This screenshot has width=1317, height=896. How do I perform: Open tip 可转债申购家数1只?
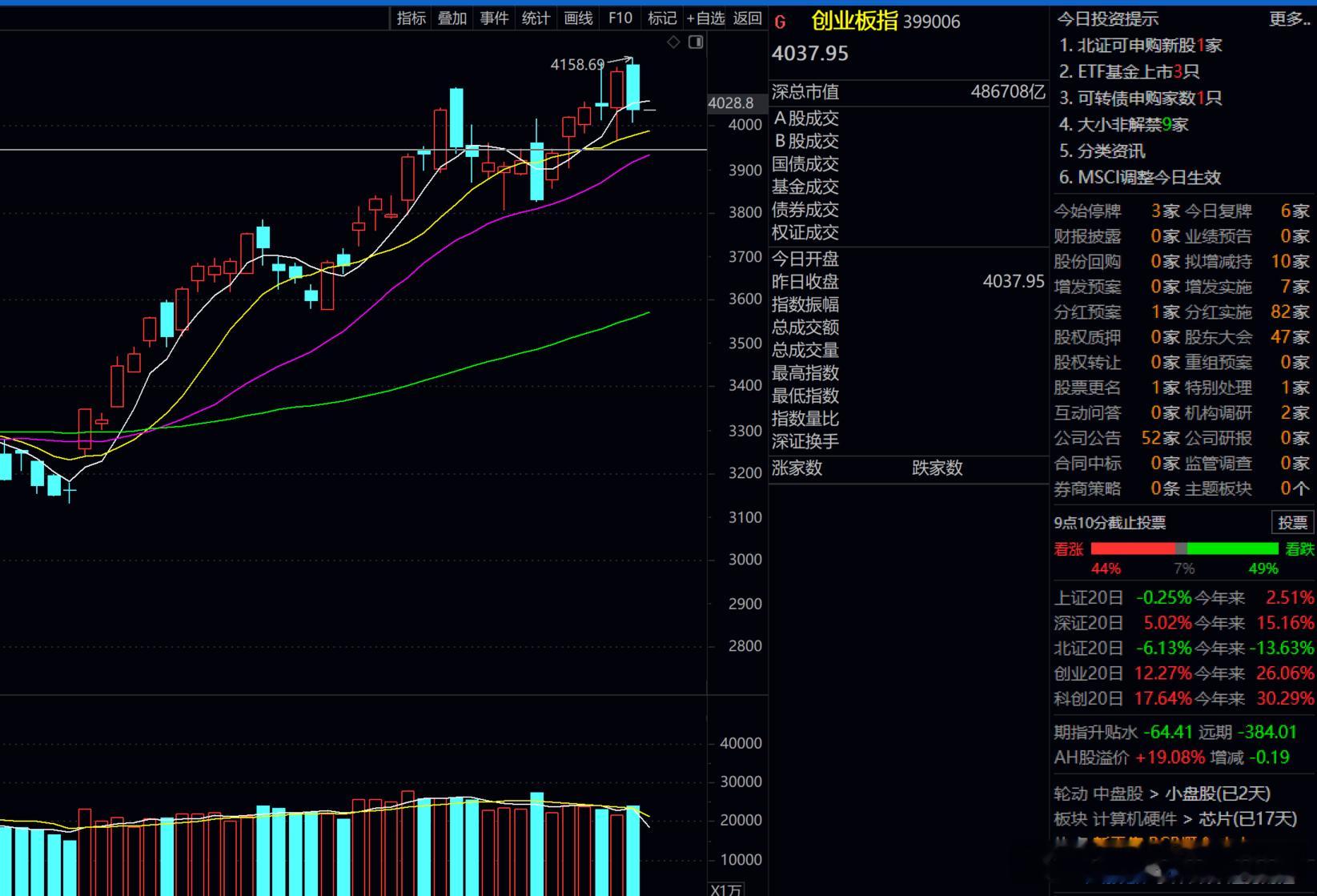[1141, 98]
